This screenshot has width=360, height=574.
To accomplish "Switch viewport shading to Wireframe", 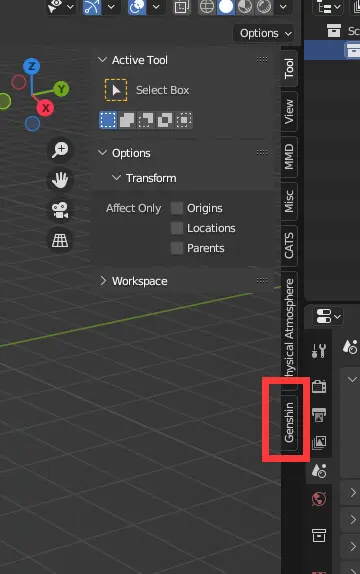I will point(207,7).
